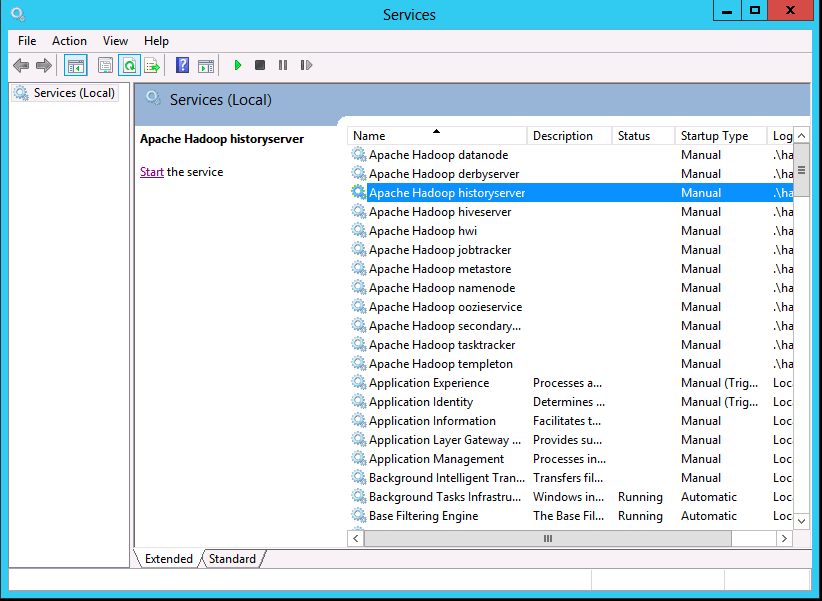
Task: Click the Show/Hide Console Tree icon
Action: pos(75,66)
